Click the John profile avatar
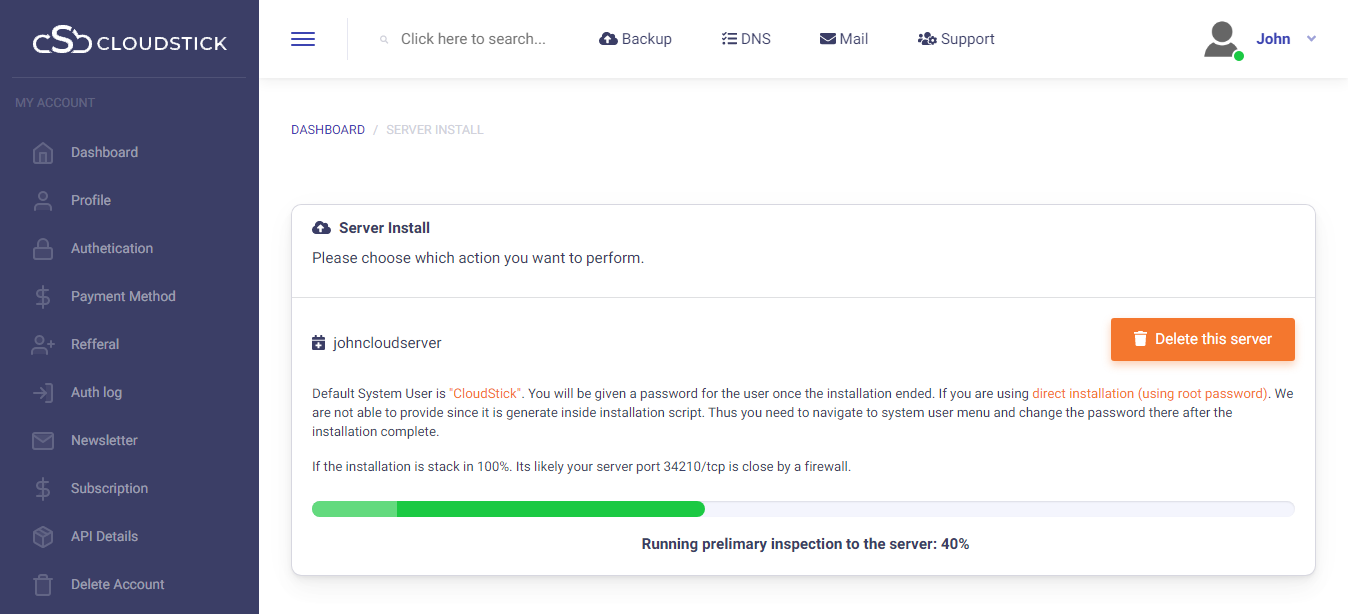 1222,39
